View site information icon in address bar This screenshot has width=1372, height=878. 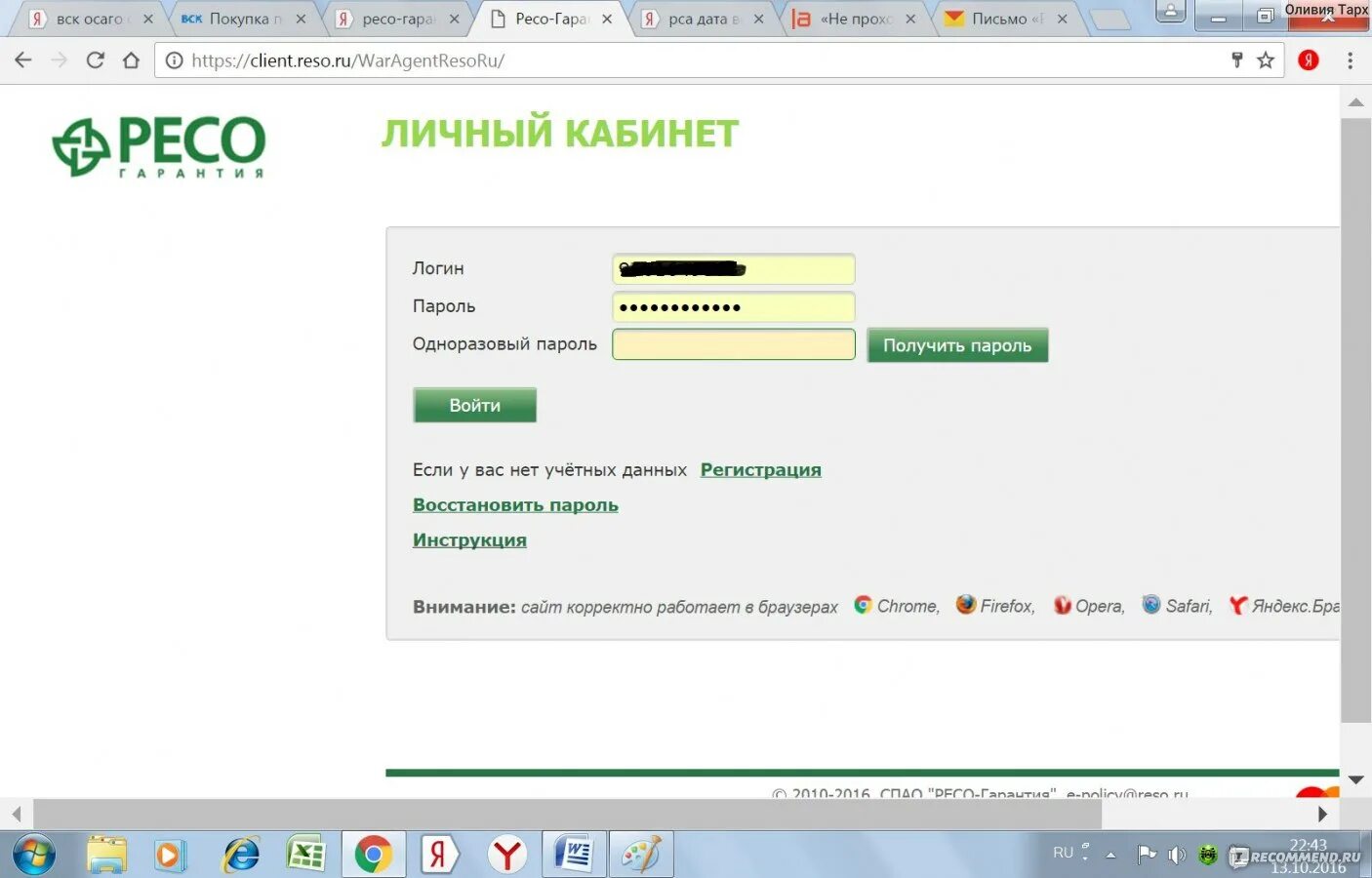174,60
